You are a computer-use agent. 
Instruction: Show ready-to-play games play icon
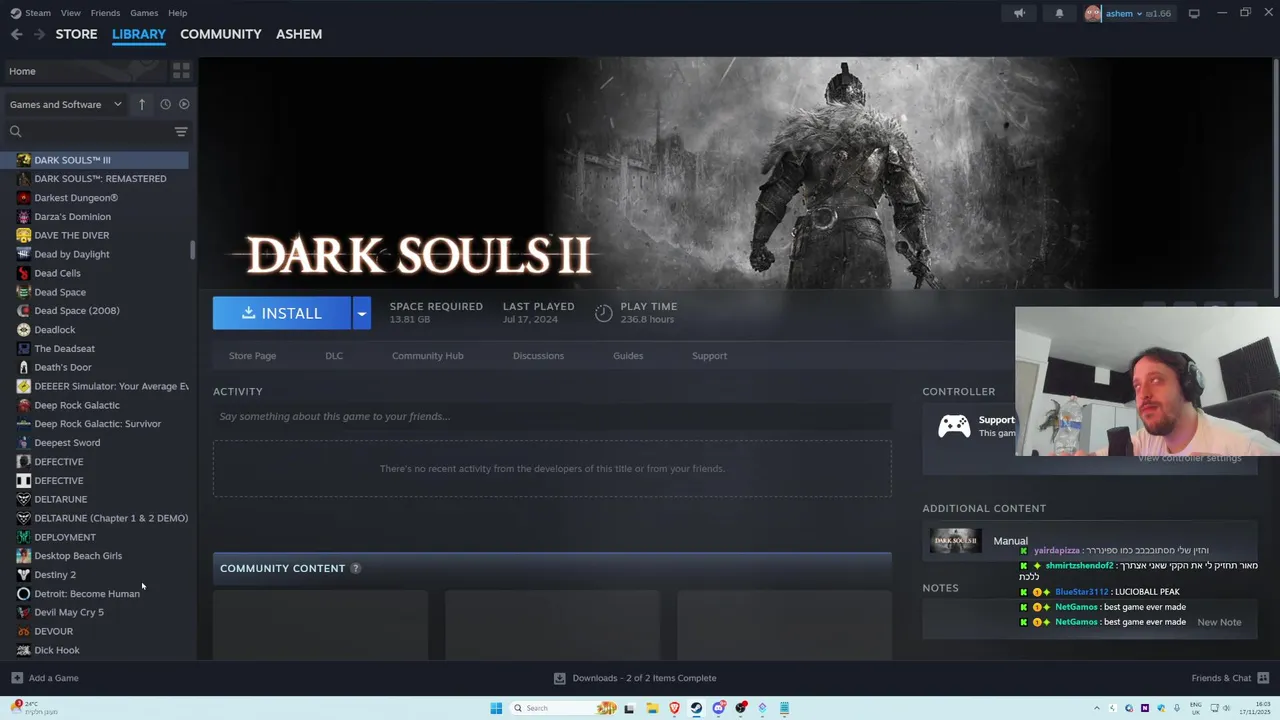(183, 104)
